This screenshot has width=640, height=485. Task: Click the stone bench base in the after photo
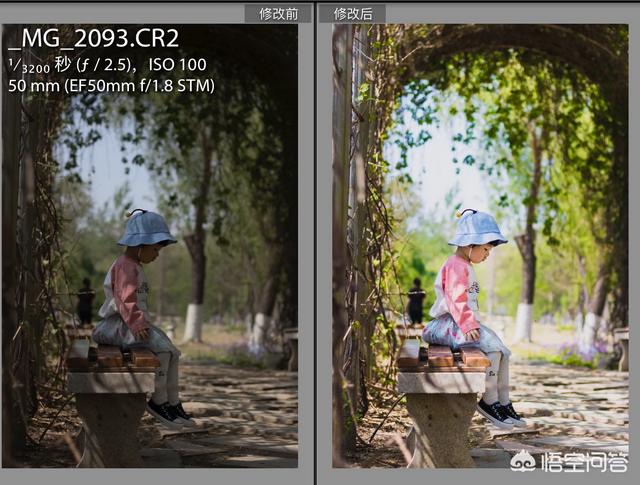[436, 418]
